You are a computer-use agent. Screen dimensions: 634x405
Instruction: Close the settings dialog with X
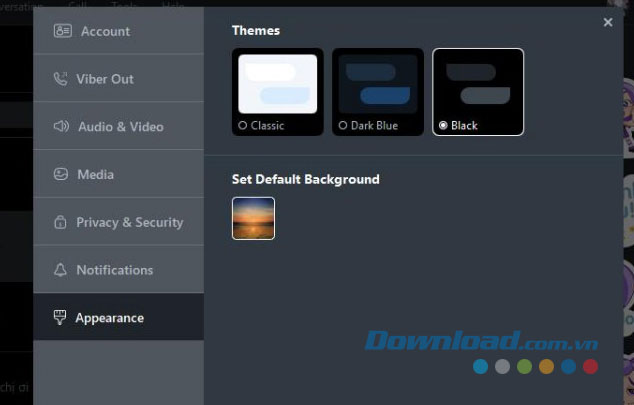click(x=608, y=22)
